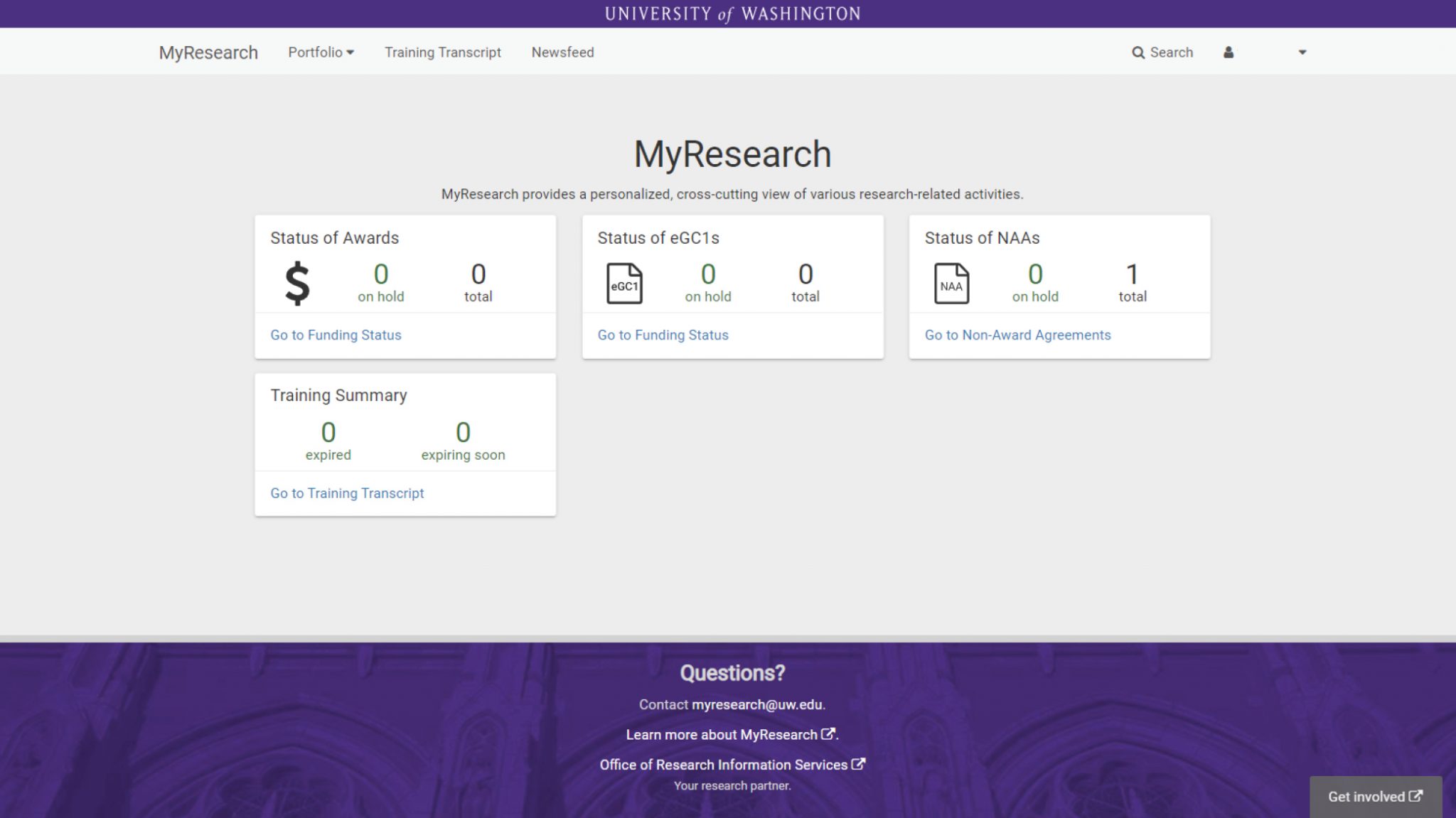Expand the Portfolio menu arrow

pyautogui.click(x=351, y=52)
